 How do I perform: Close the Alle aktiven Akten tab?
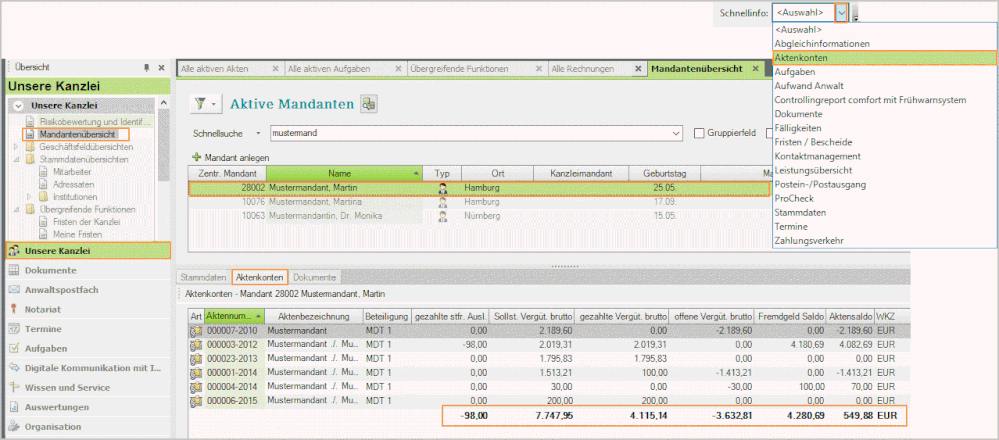coord(275,69)
